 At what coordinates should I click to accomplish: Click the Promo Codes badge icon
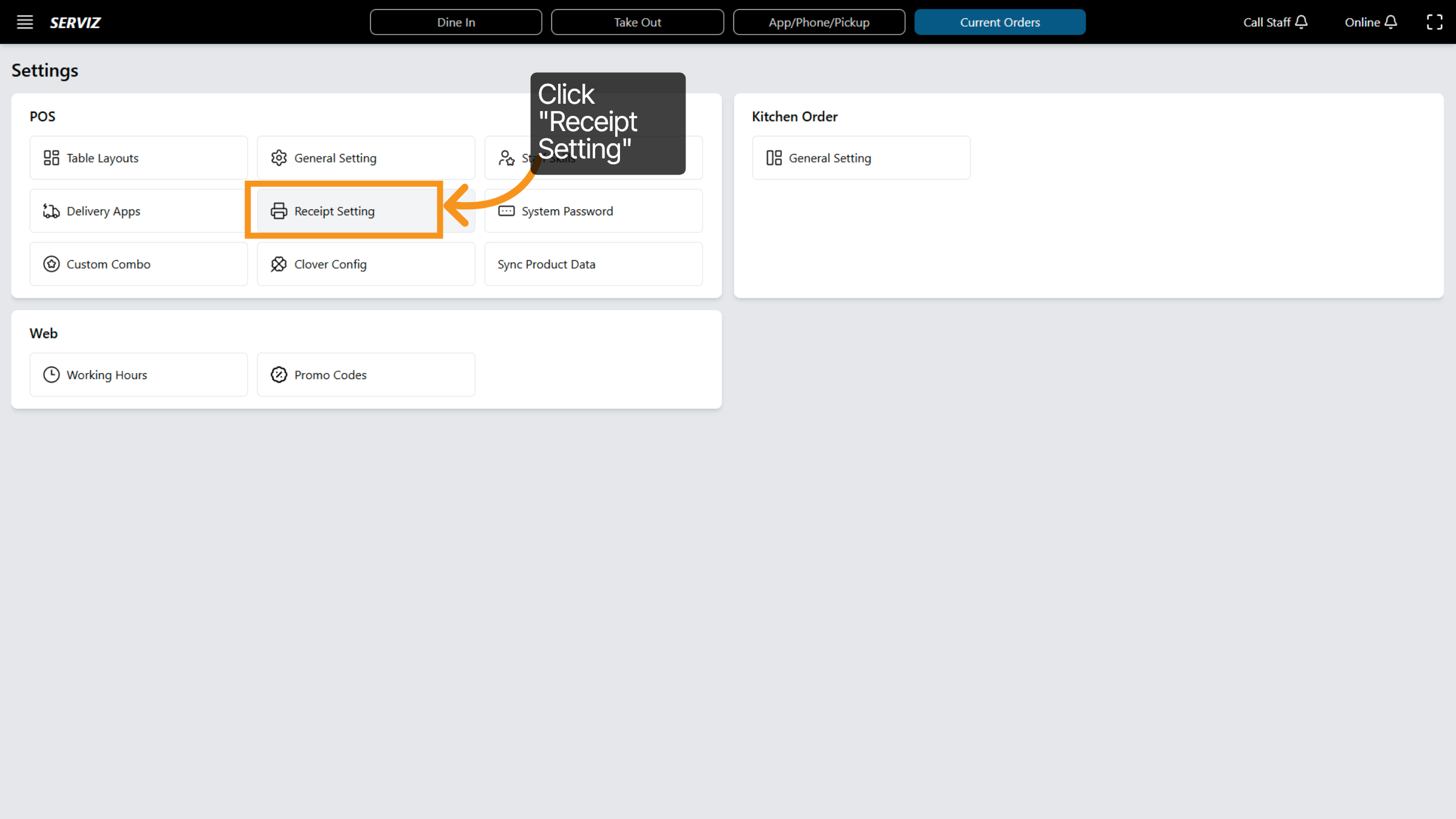[x=279, y=374]
